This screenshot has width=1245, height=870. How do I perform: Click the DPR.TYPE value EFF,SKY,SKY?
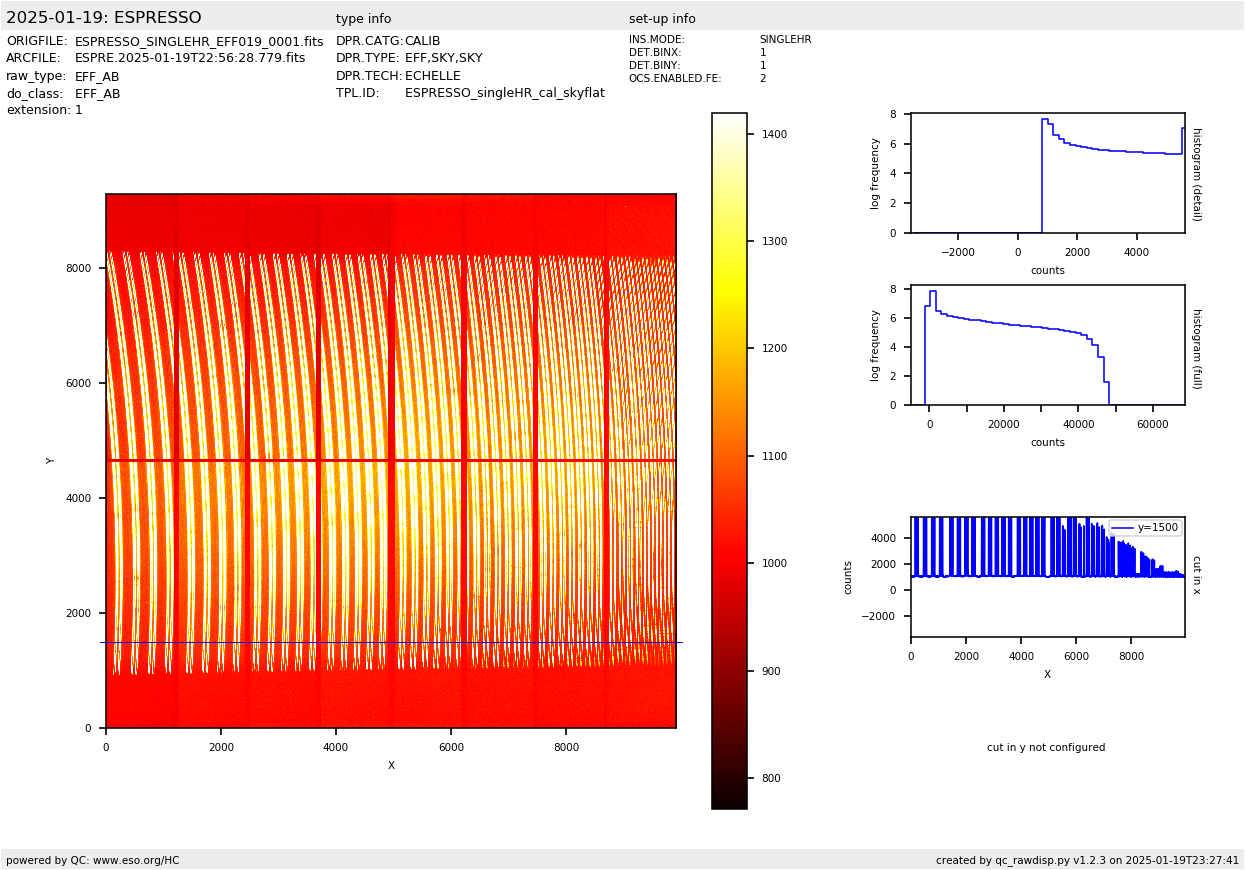443,59
